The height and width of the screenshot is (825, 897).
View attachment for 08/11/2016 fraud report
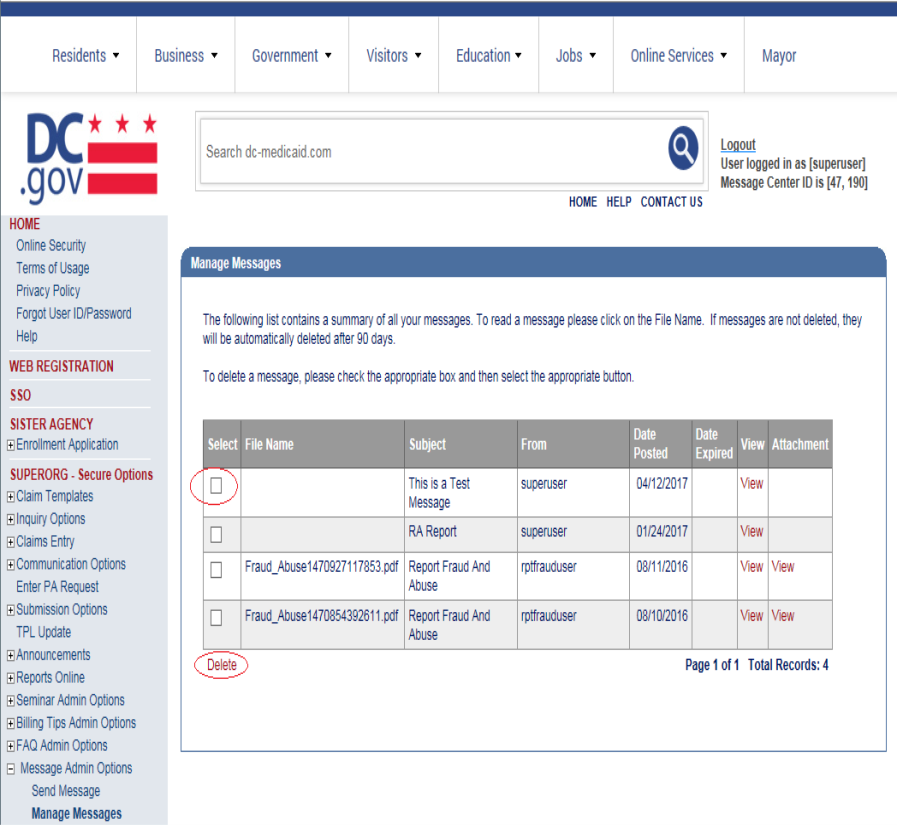[783, 567]
